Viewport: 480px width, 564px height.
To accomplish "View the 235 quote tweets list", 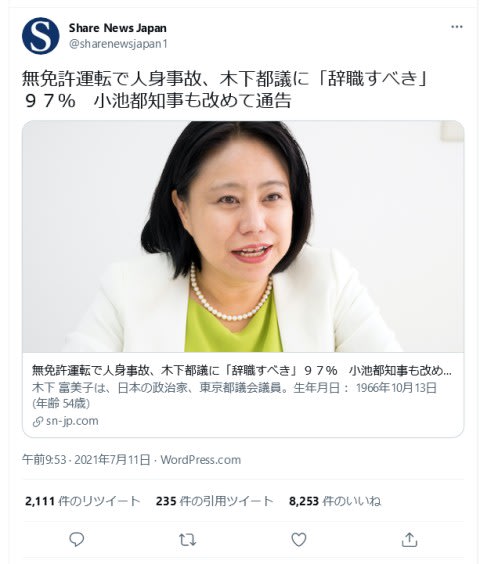I will tap(215, 501).
